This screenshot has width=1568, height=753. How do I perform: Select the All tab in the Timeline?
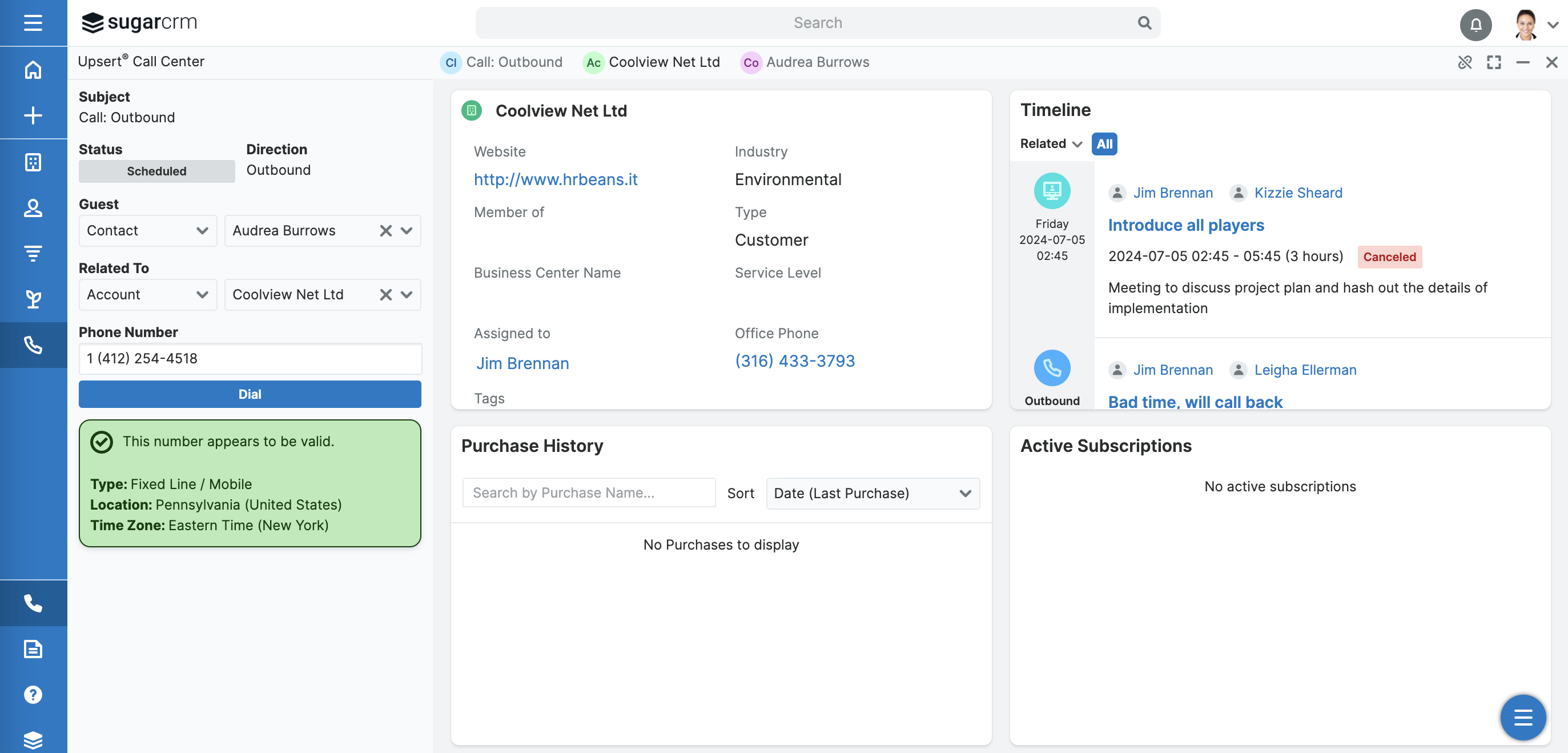(x=1104, y=144)
